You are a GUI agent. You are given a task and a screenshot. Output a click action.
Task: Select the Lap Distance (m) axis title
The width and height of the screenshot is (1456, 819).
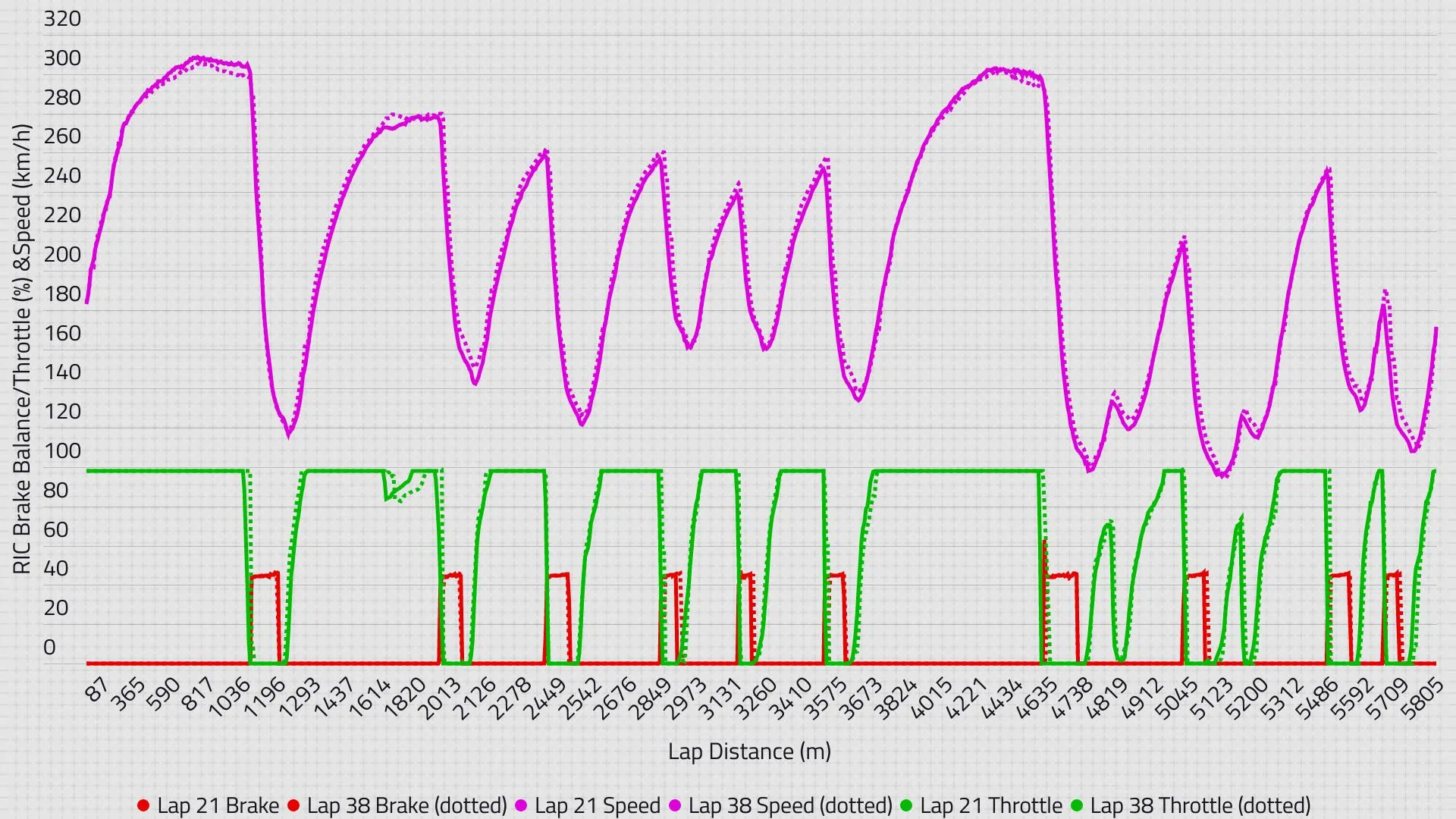(751, 752)
